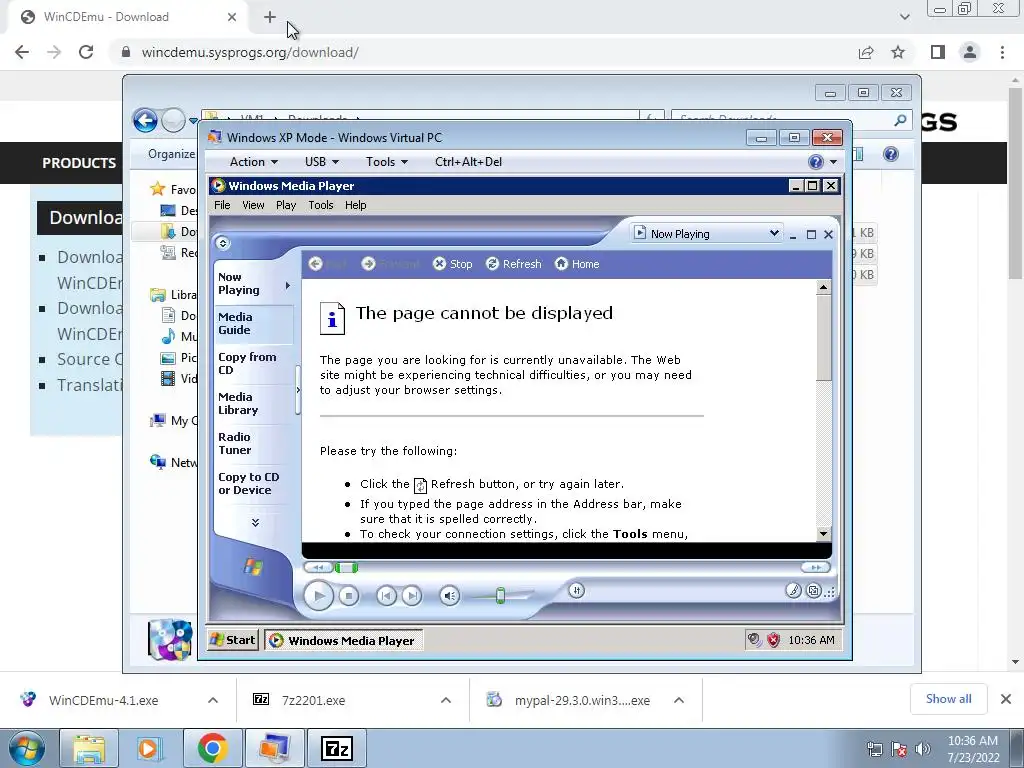Image resolution: width=1024 pixels, height=768 pixels.
Task: Click the Stop icon in the Media Guide toolbar
Action: point(440,264)
